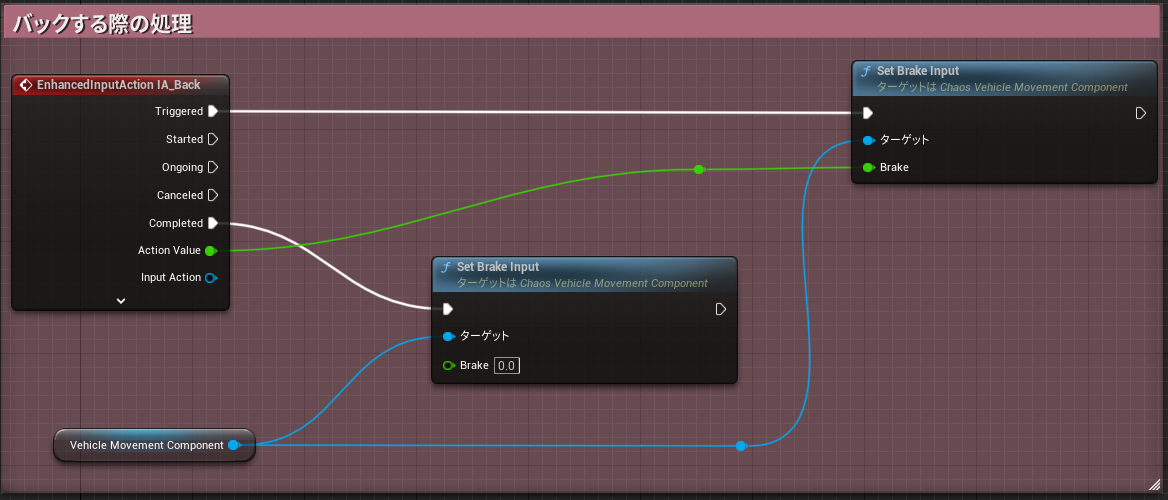Click the Ongoing exec pin

[213, 167]
